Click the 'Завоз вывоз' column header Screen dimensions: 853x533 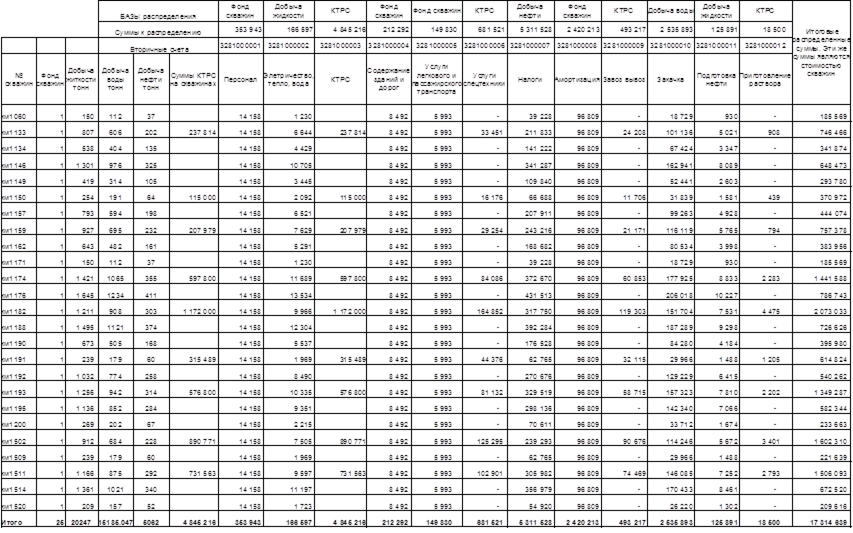pyautogui.click(x=625, y=79)
